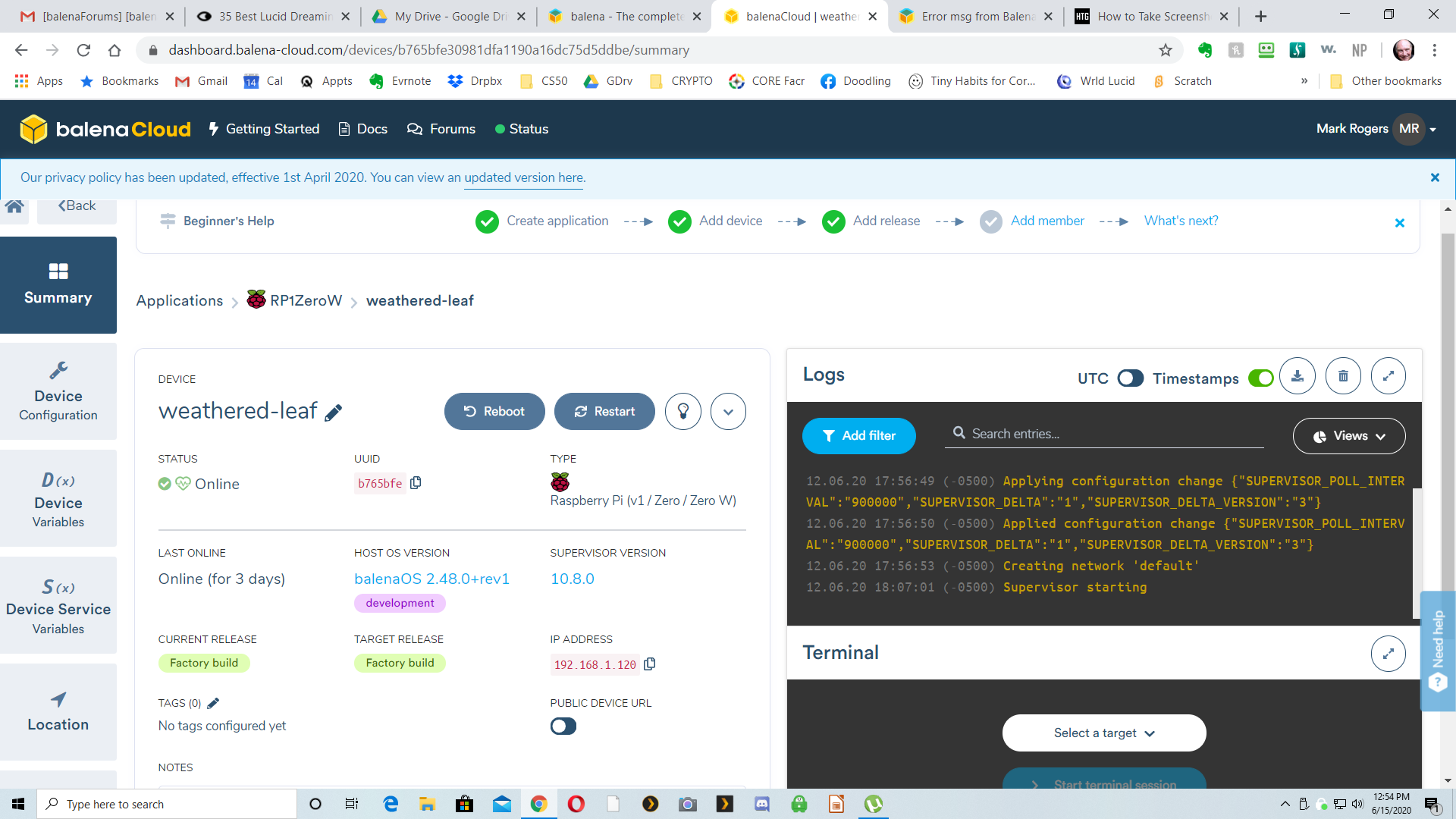Copy the IP address 192.168.1.120
This screenshot has width=1456, height=819.
[x=650, y=664]
